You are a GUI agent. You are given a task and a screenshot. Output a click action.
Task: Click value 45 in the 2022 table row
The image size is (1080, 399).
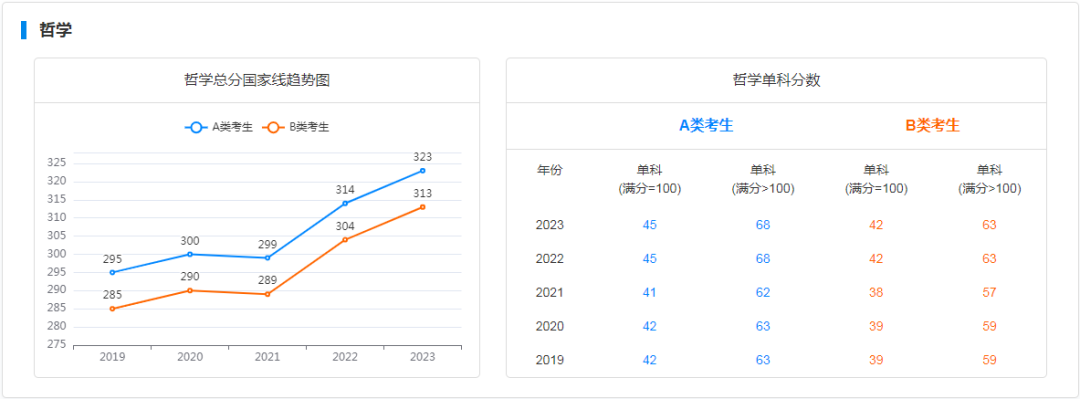pos(650,258)
